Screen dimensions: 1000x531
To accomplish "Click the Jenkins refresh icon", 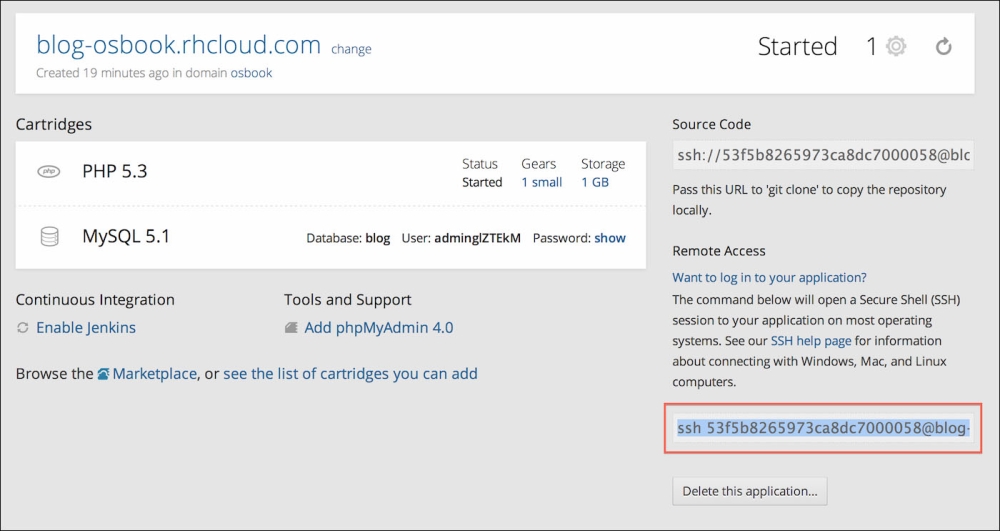I will pos(23,328).
